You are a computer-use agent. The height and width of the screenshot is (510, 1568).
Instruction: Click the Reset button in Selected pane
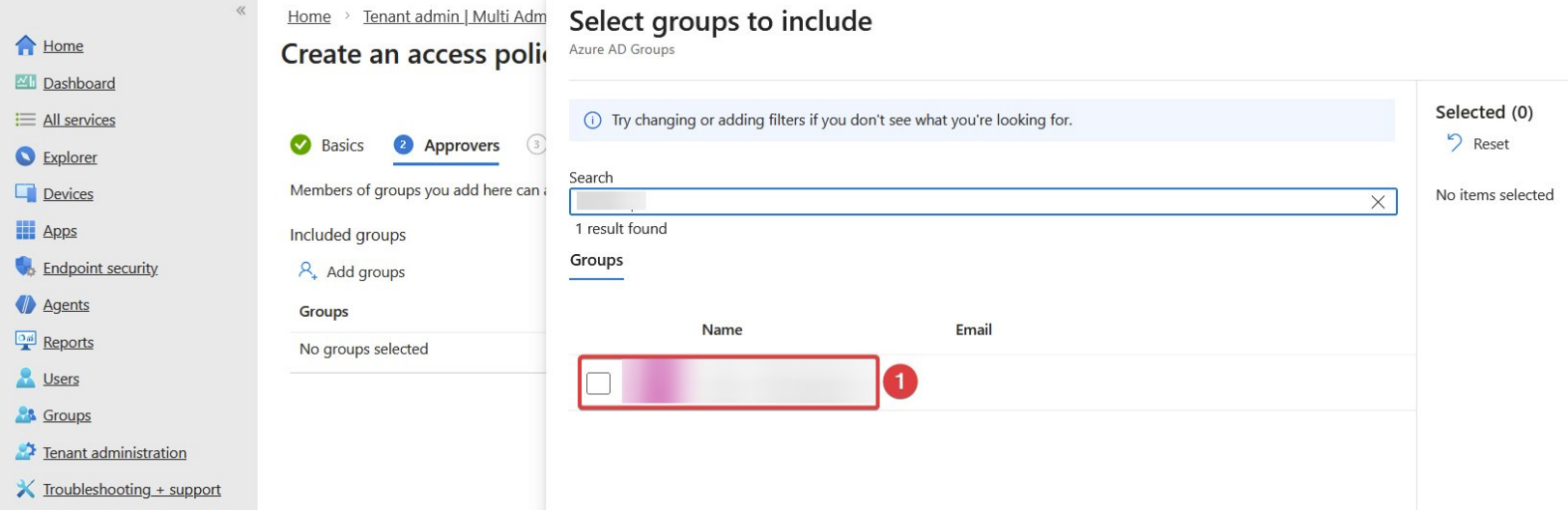[1477, 144]
